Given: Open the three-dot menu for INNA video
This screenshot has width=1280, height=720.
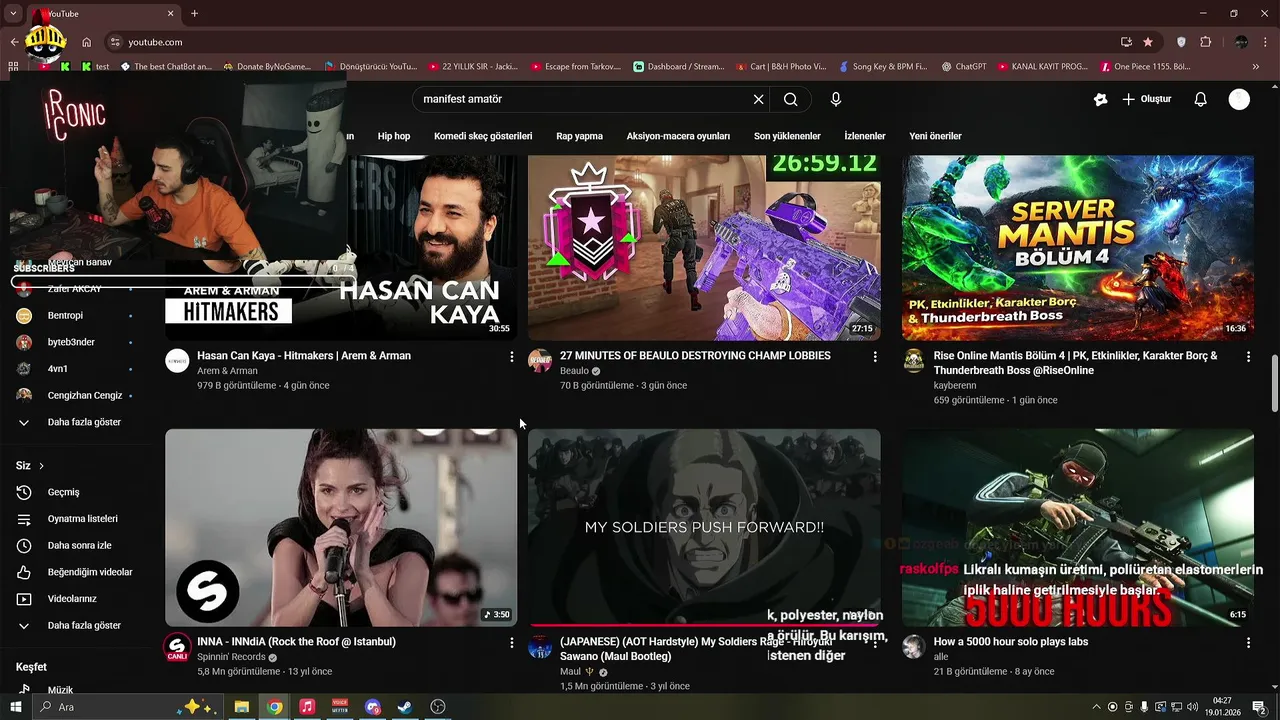Looking at the screenshot, I should tap(512, 643).
